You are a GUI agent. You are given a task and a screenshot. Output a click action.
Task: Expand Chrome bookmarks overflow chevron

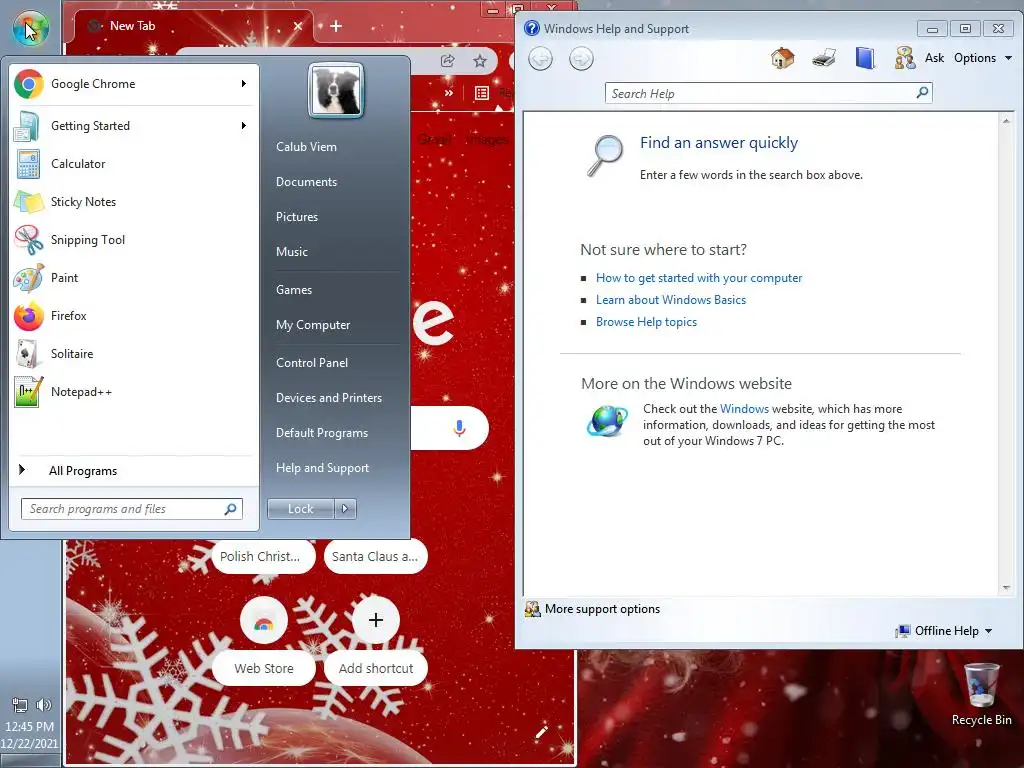(x=449, y=93)
